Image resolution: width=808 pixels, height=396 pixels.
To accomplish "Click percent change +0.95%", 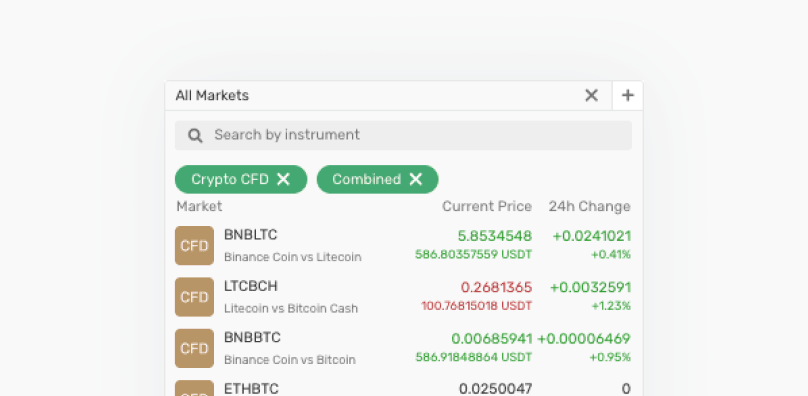I will tap(610, 357).
